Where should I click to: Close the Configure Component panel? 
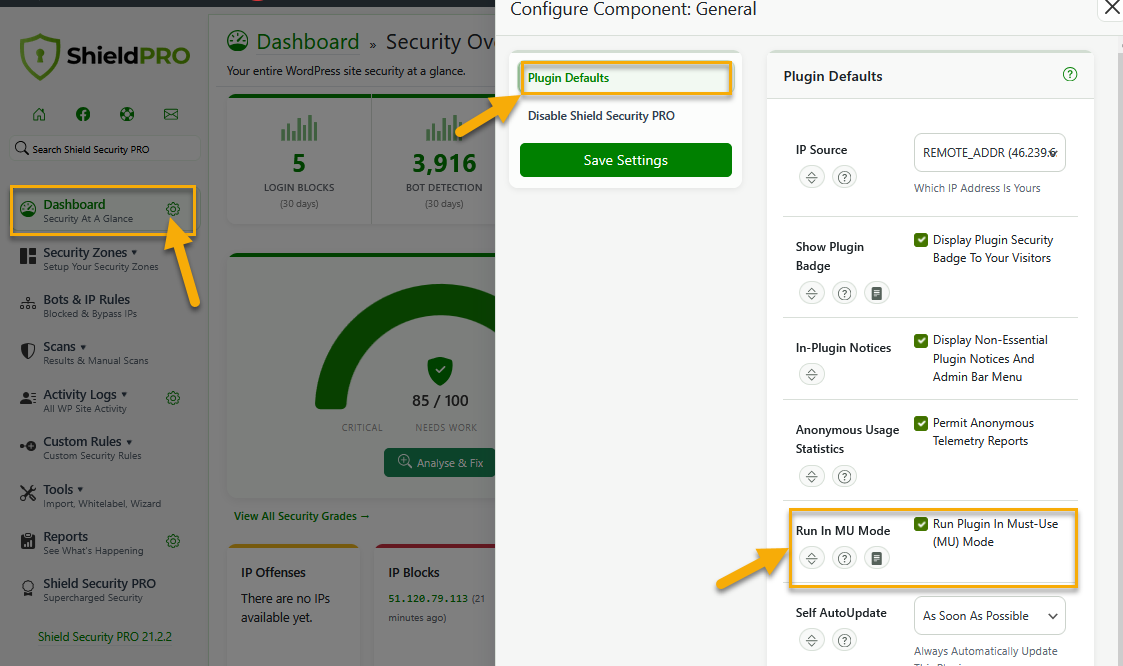(x=1112, y=8)
